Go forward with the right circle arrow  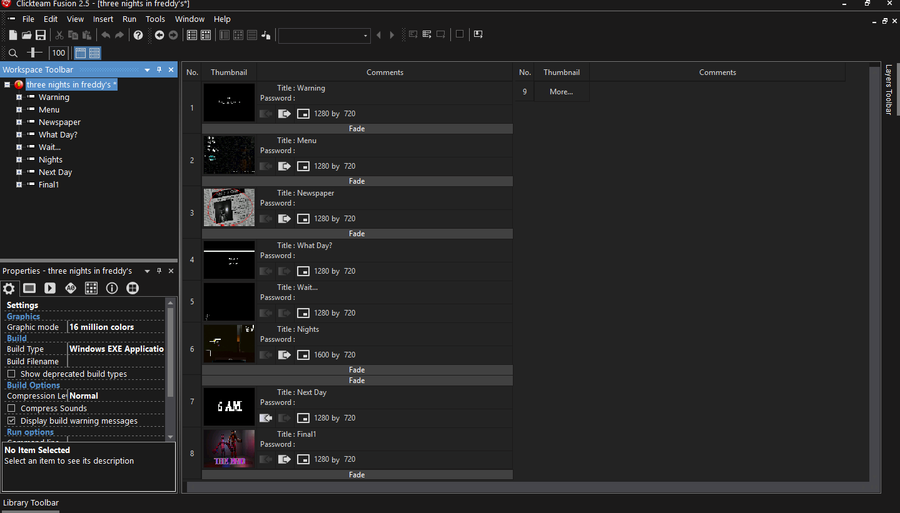click(173, 35)
